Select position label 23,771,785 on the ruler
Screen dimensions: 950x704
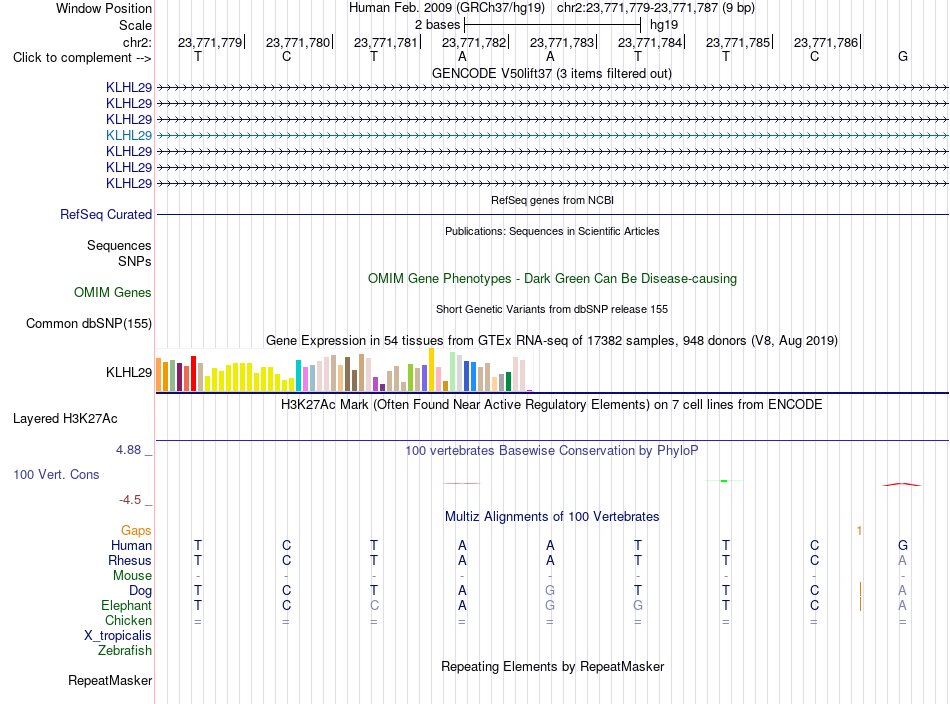tap(737, 42)
